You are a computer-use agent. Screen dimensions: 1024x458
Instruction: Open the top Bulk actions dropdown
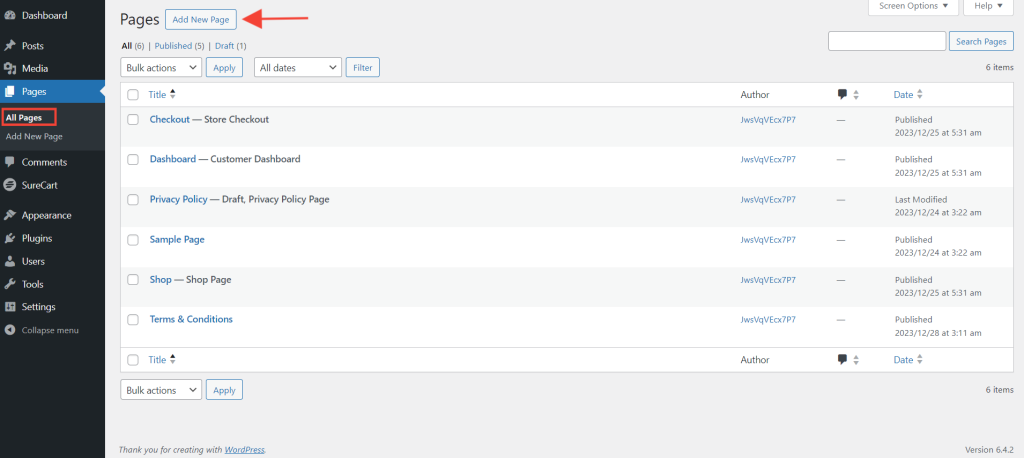(160, 67)
